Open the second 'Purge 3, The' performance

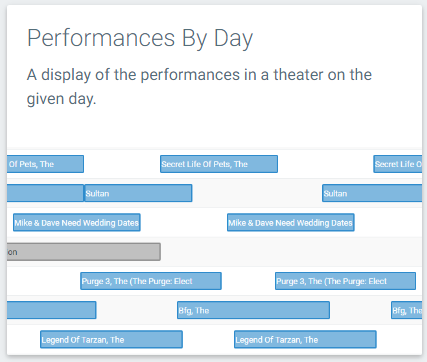click(345, 281)
